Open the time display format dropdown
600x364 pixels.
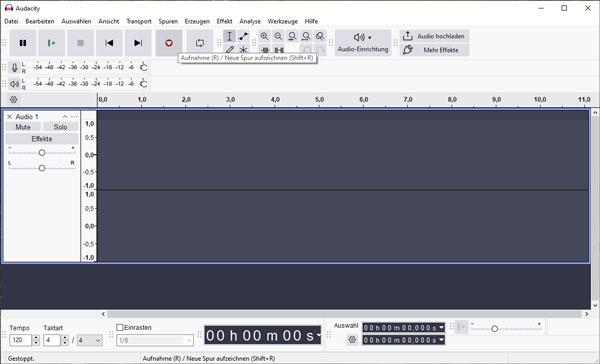tap(318, 335)
